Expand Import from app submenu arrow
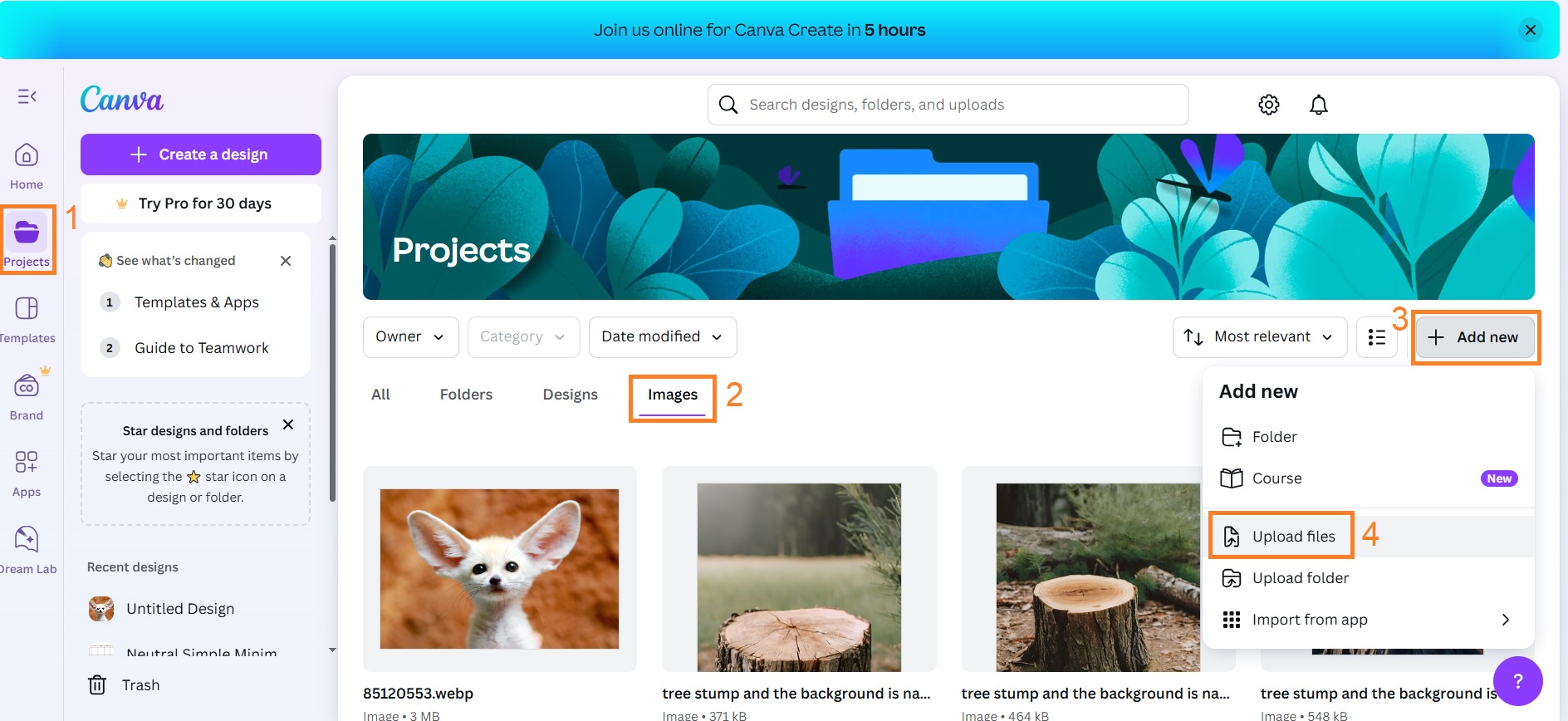This screenshot has width=1568, height=721. (1506, 620)
